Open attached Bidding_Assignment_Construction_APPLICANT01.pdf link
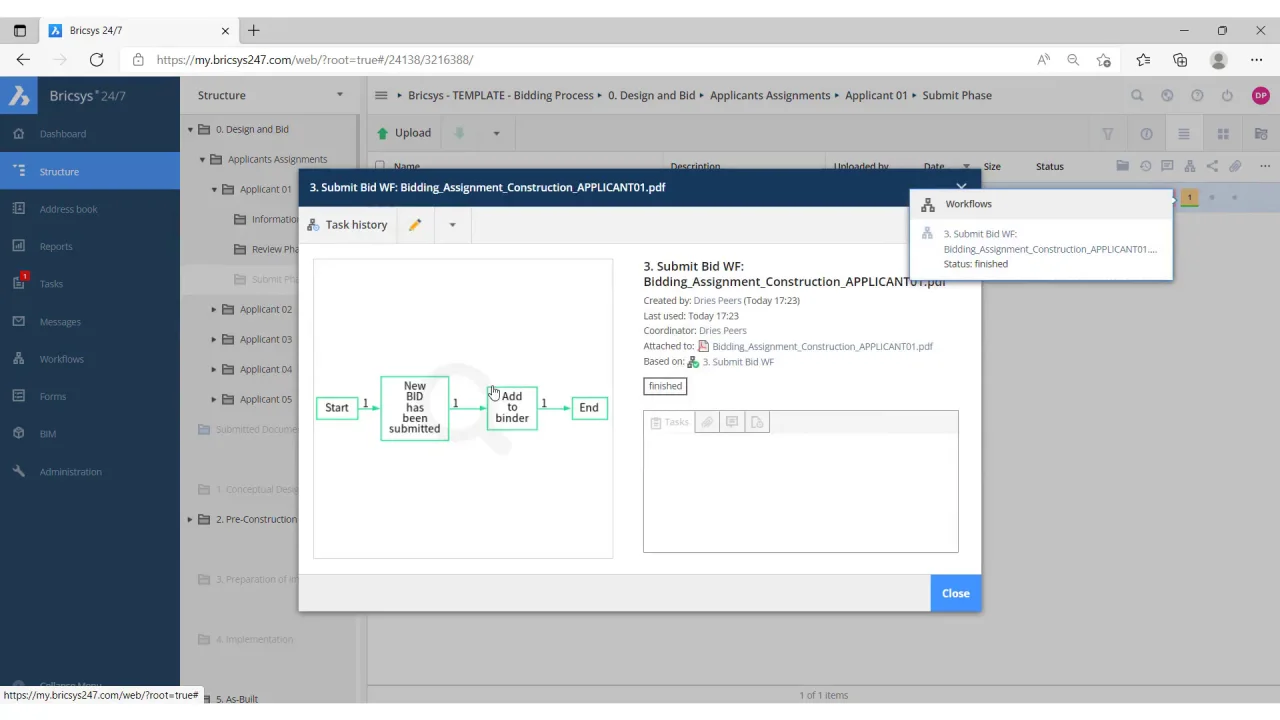The height and width of the screenshot is (720, 1280). (x=822, y=346)
